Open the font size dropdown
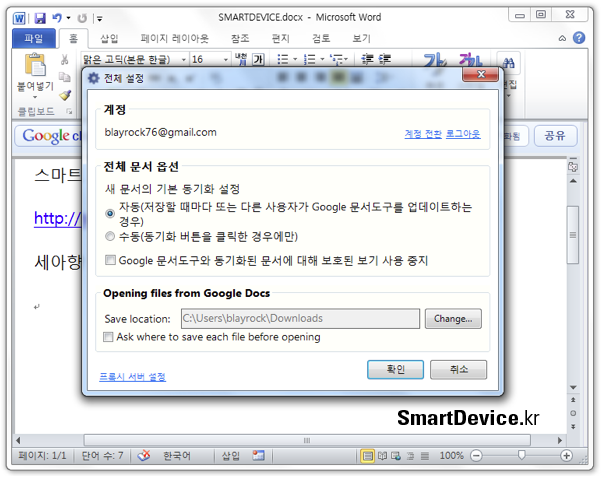The image size is (601, 478). [x=226, y=59]
